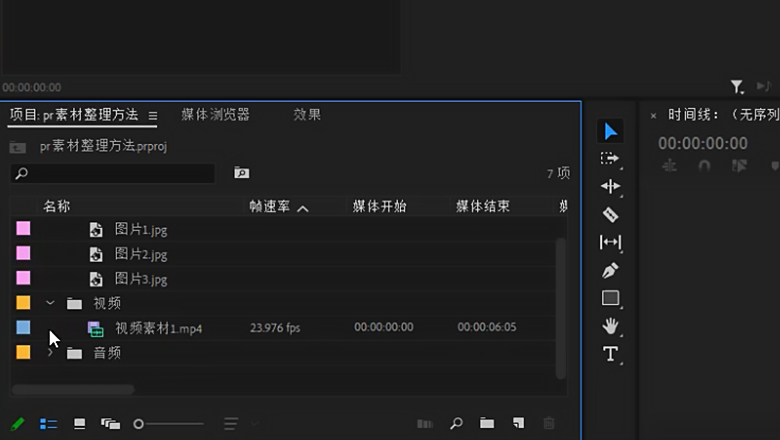This screenshot has height=440, width=780.
Task: Click the Clear trash icon
Action: coord(549,423)
